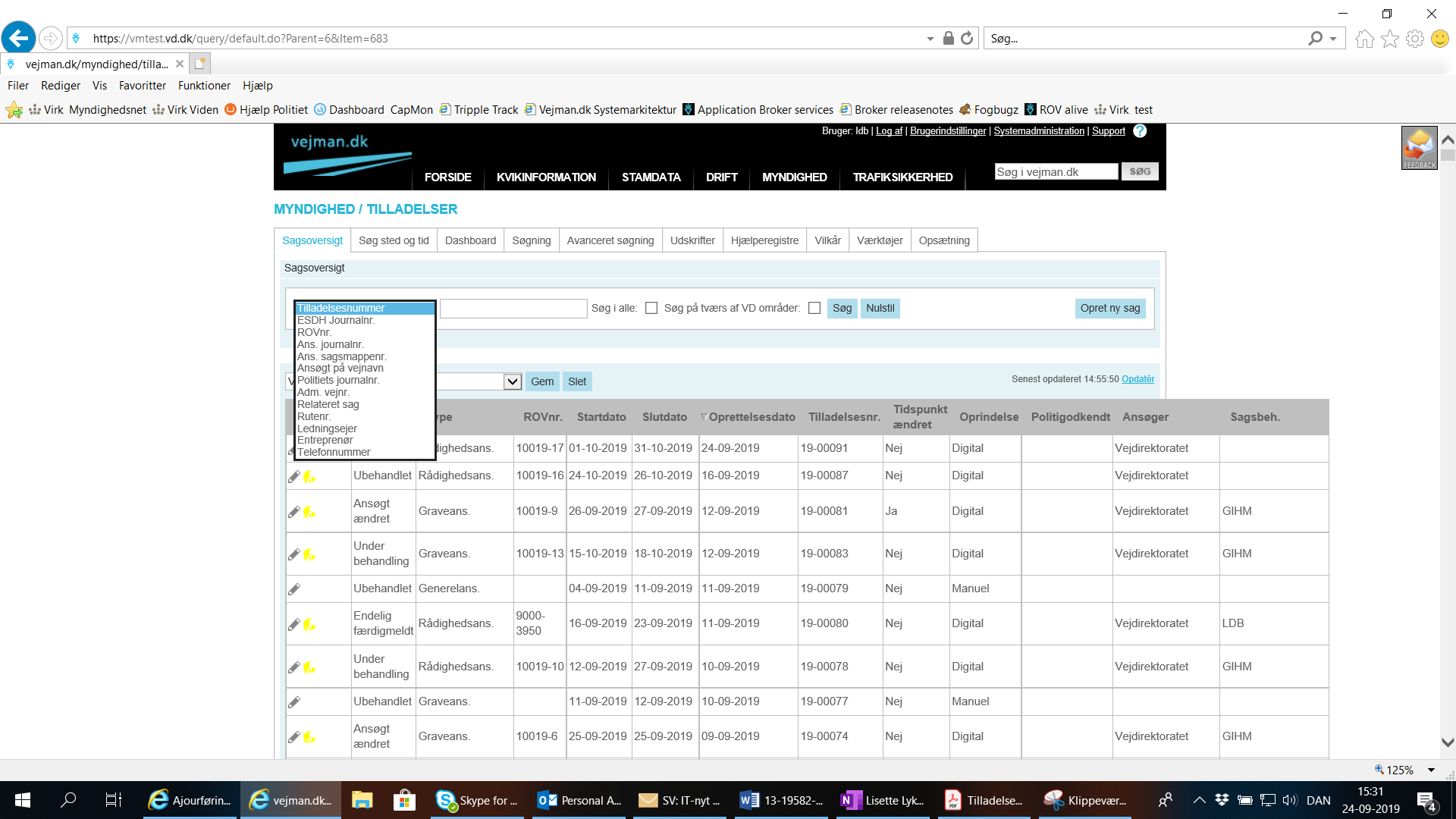Screen dimensions: 1456x819
Task: Click the Feedback envelope icon
Action: tap(1419, 147)
